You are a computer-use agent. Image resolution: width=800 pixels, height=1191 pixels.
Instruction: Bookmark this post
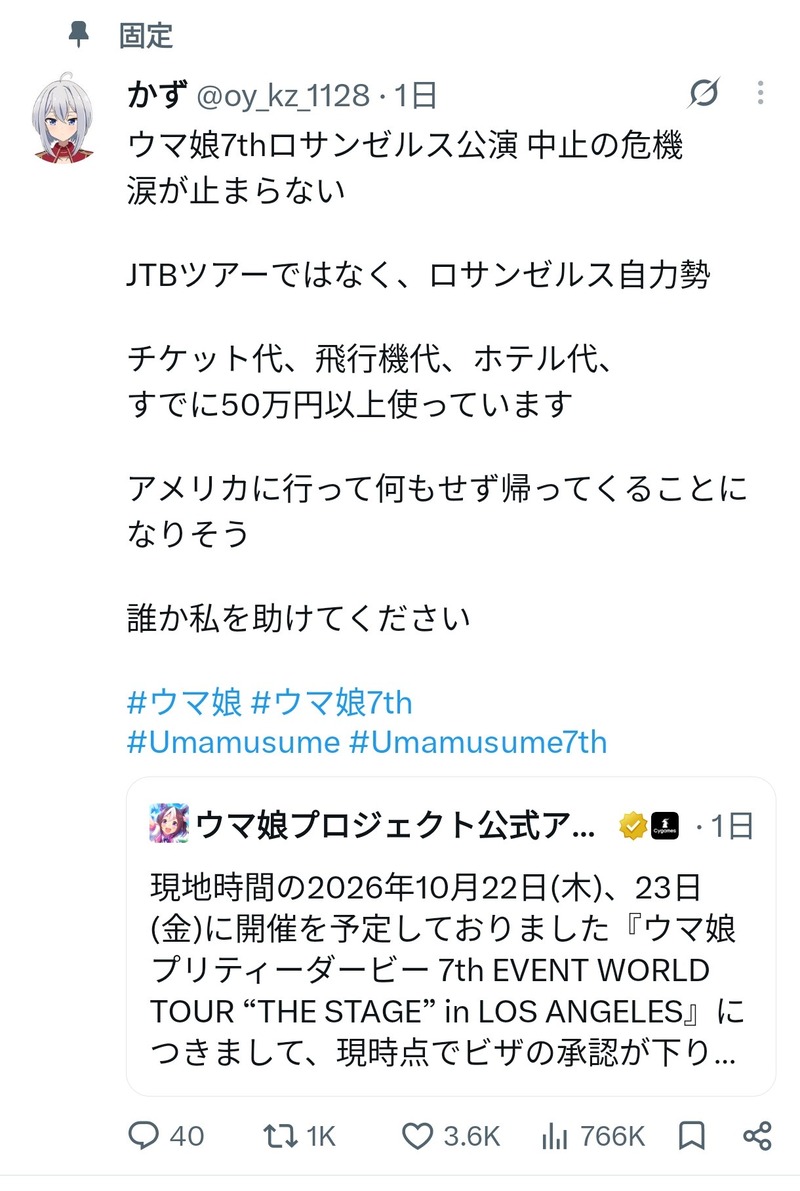[691, 1136]
